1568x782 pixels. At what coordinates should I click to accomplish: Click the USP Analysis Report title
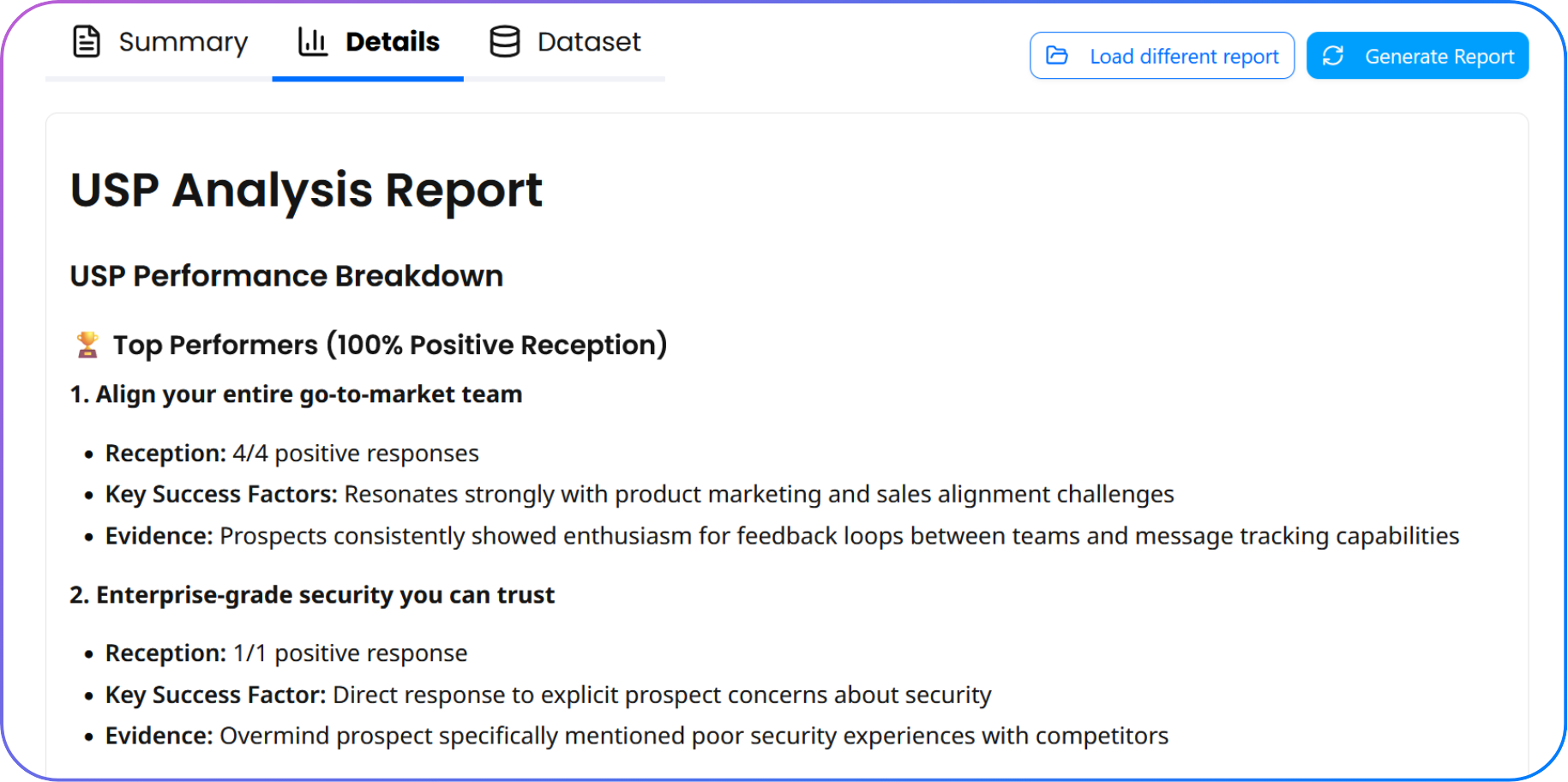tap(306, 189)
